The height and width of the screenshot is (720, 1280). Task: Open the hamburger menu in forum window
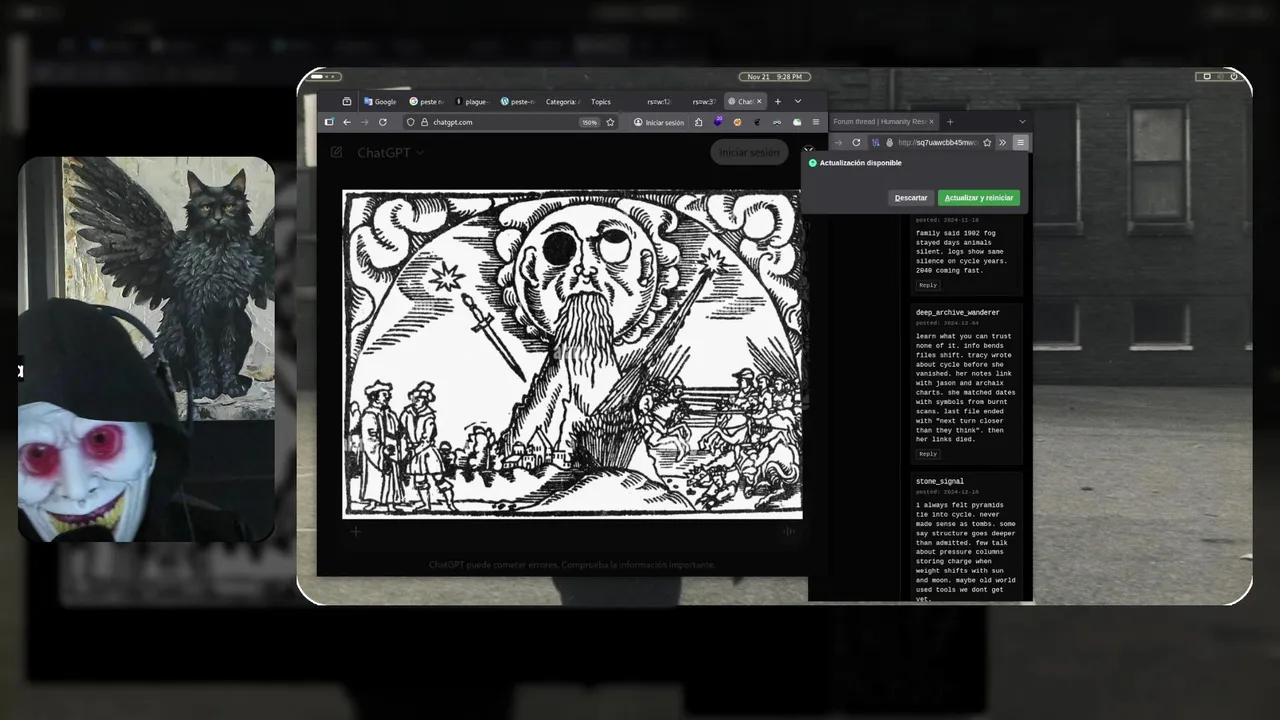(1020, 143)
